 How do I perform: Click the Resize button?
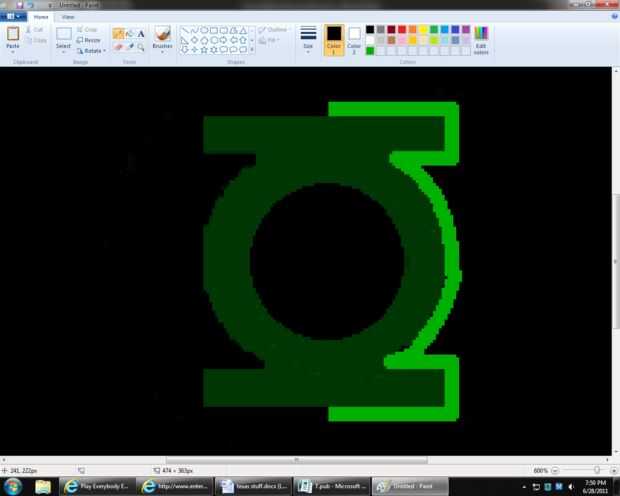[89, 40]
